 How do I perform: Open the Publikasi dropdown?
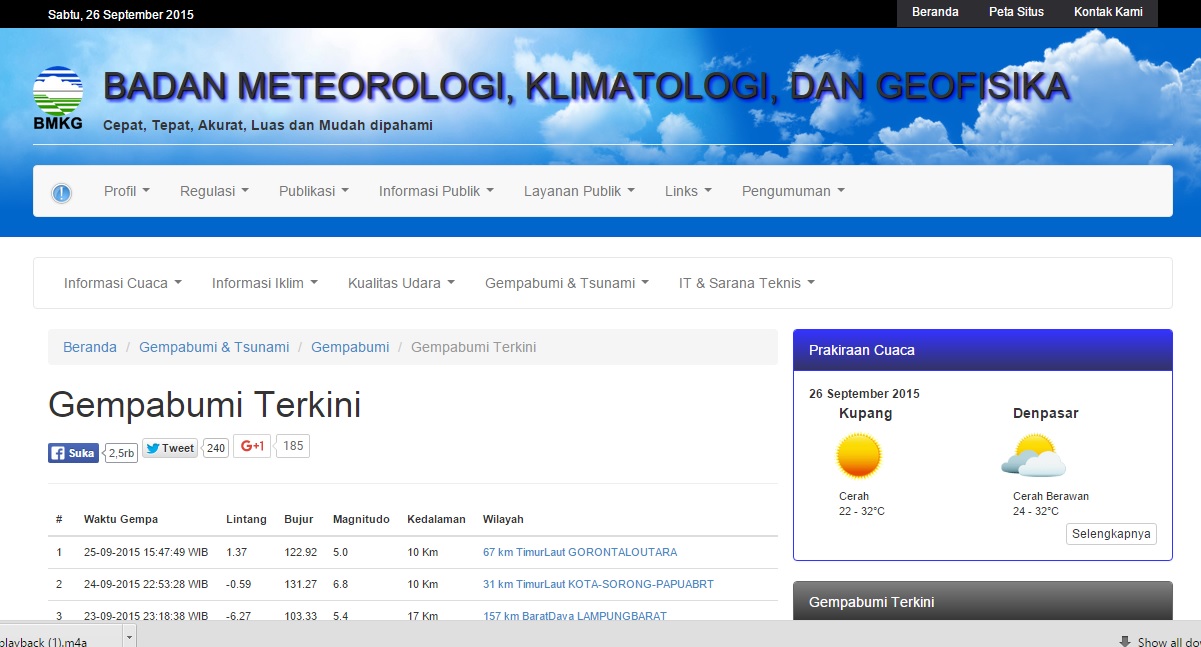(314, 191)
